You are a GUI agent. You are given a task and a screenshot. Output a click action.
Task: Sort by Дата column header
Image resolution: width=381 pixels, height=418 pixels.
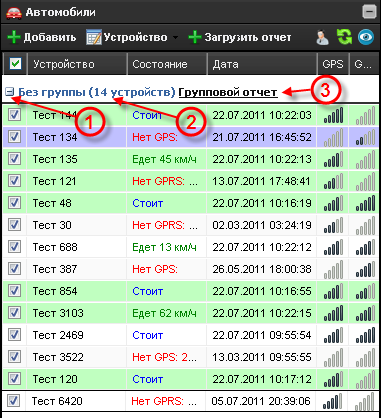[x=262, y=64]
